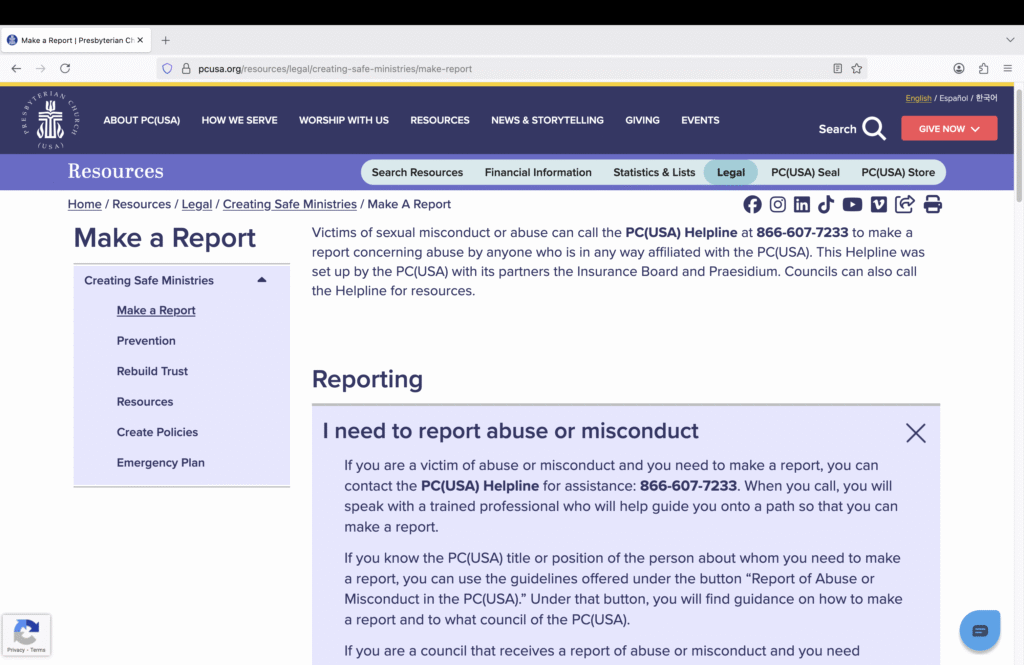Toggle the Reader View icon in address bar

click(837, 68)
